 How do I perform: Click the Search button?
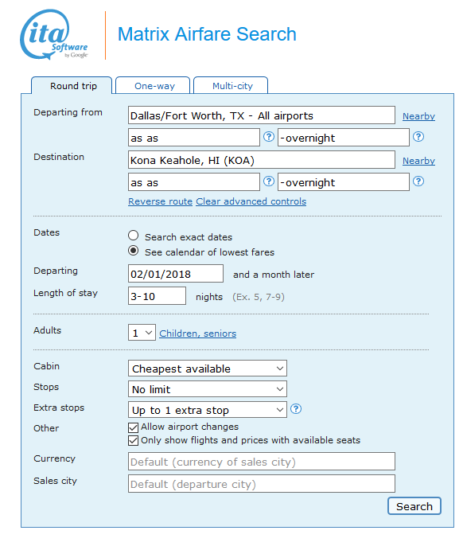(414, 506)
